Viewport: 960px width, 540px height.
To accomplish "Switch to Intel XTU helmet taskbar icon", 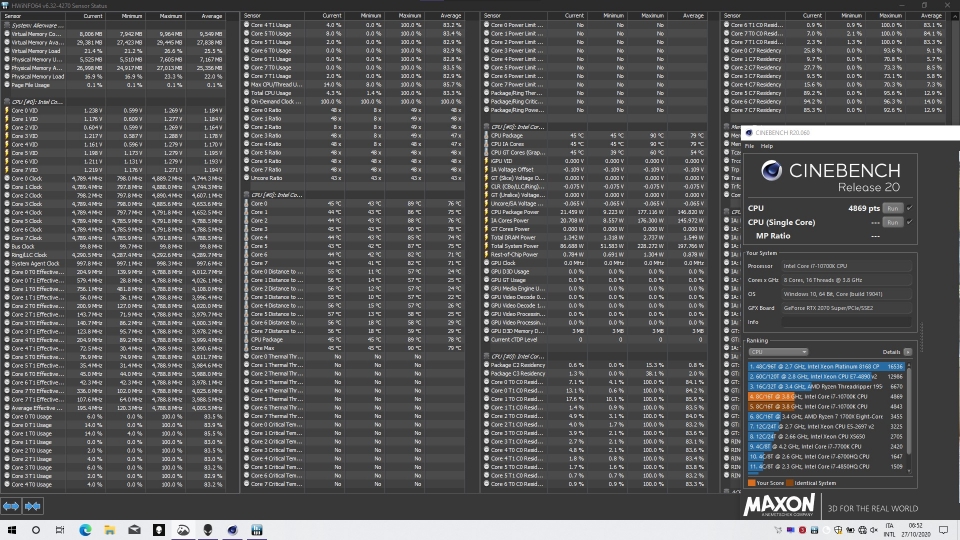I will [183, 530].
